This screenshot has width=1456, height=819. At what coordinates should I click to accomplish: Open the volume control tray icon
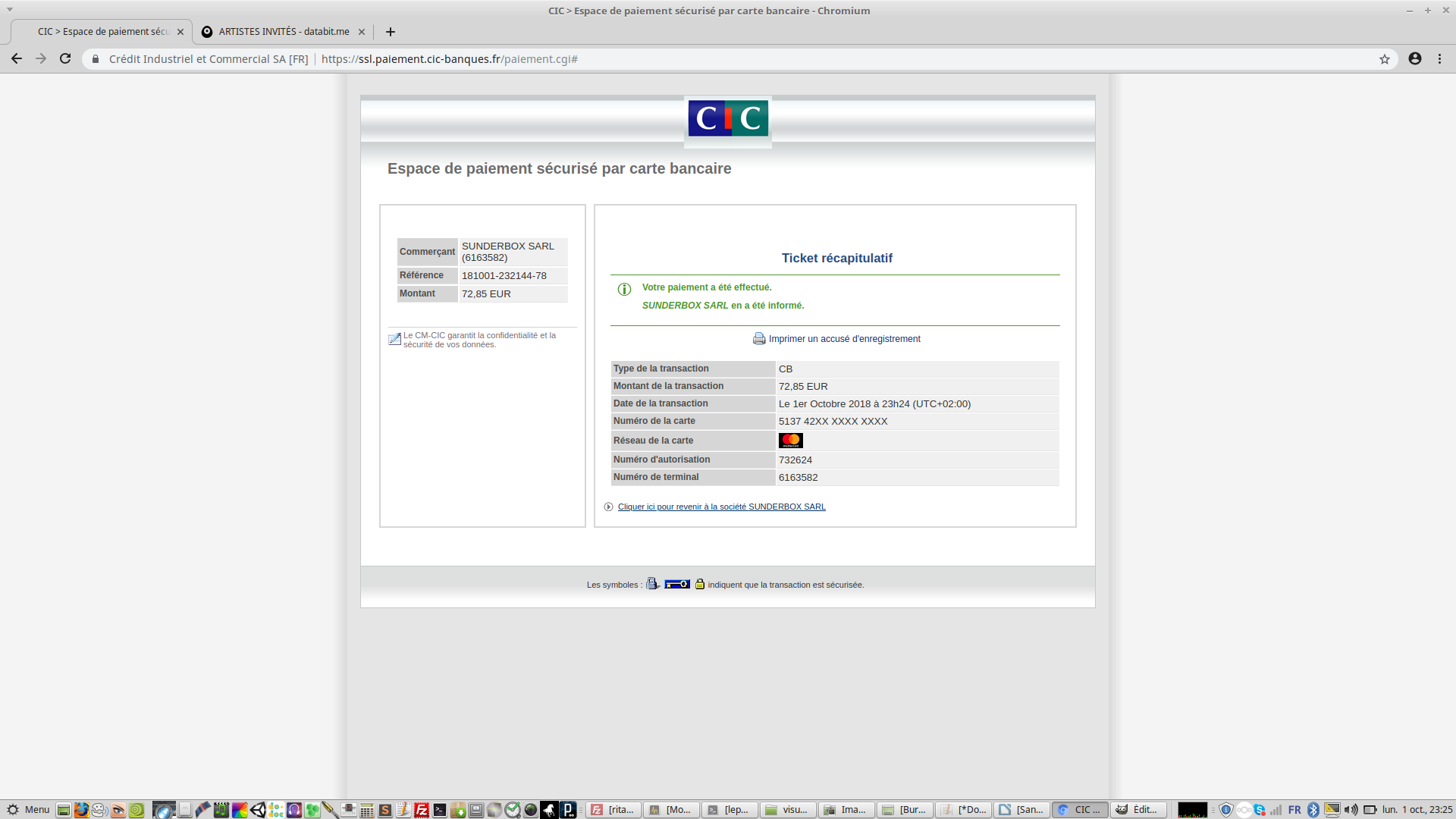point(1351,810)
